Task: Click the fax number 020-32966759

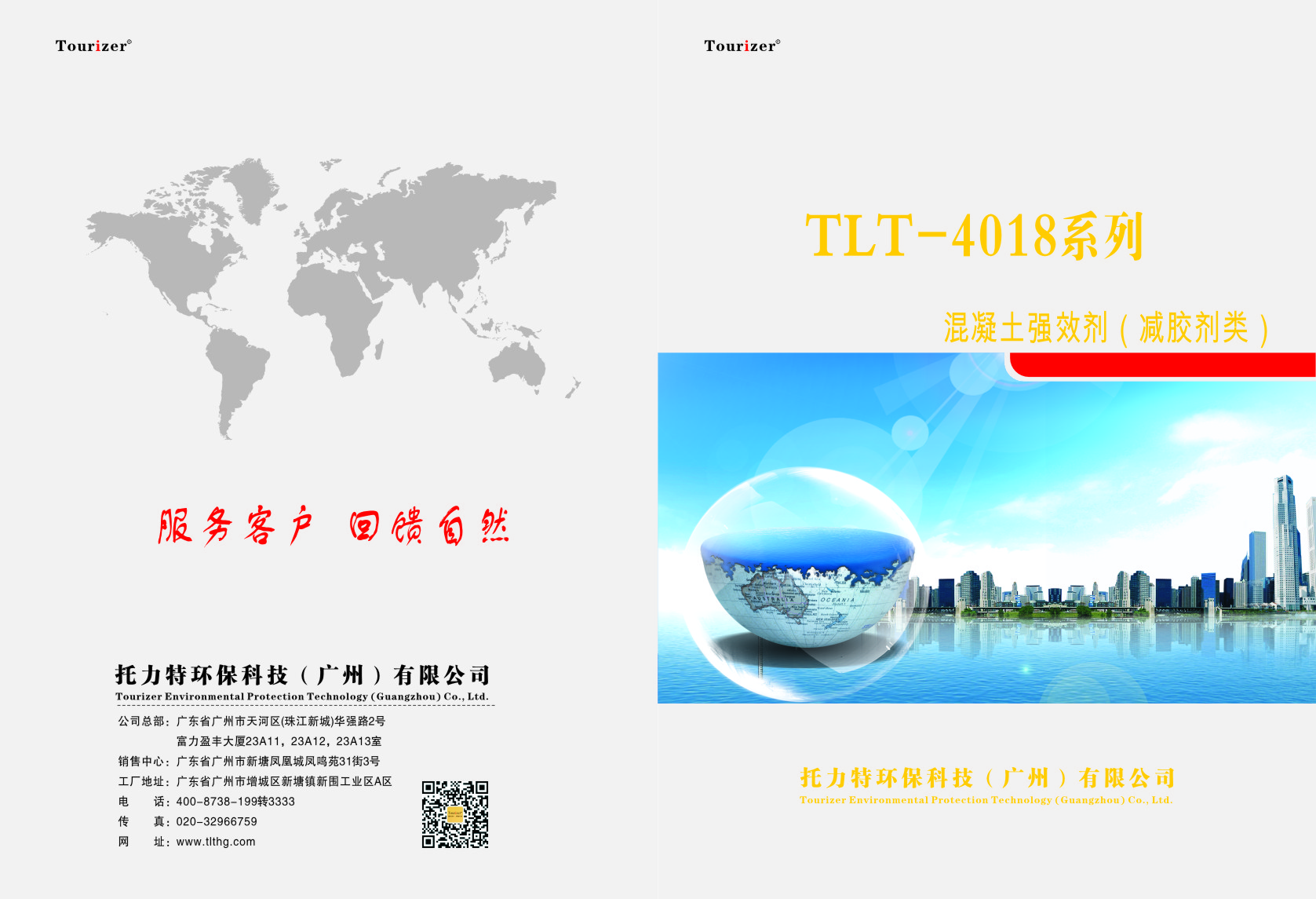Action: [x=217, y=821]
